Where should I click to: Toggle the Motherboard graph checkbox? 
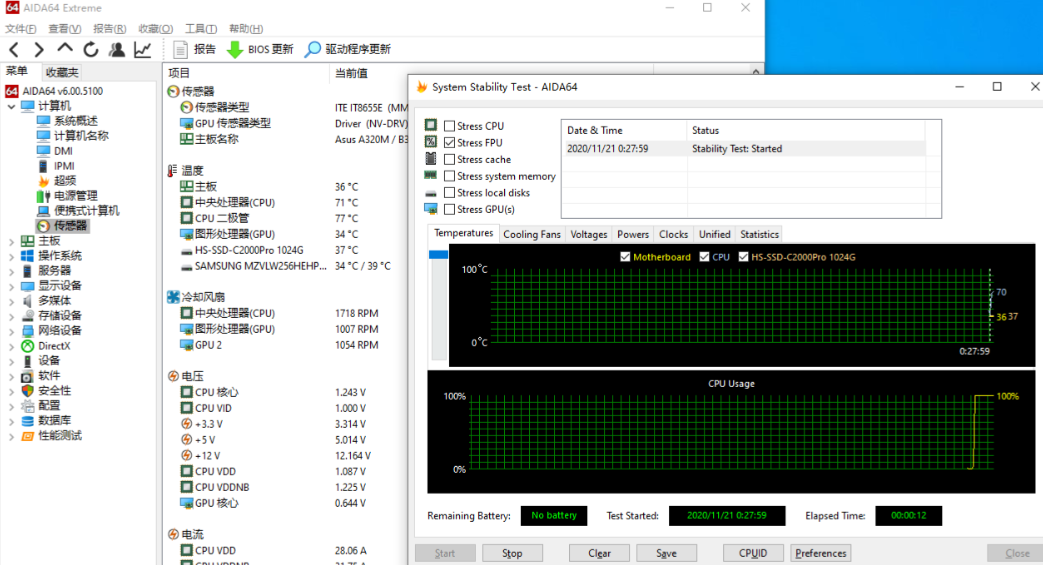(x=625, y=257)
